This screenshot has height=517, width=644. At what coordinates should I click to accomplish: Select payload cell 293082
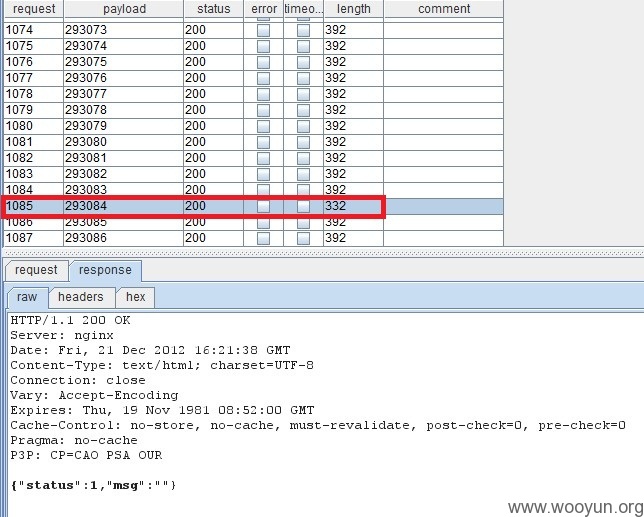click(x=124, y=174)
